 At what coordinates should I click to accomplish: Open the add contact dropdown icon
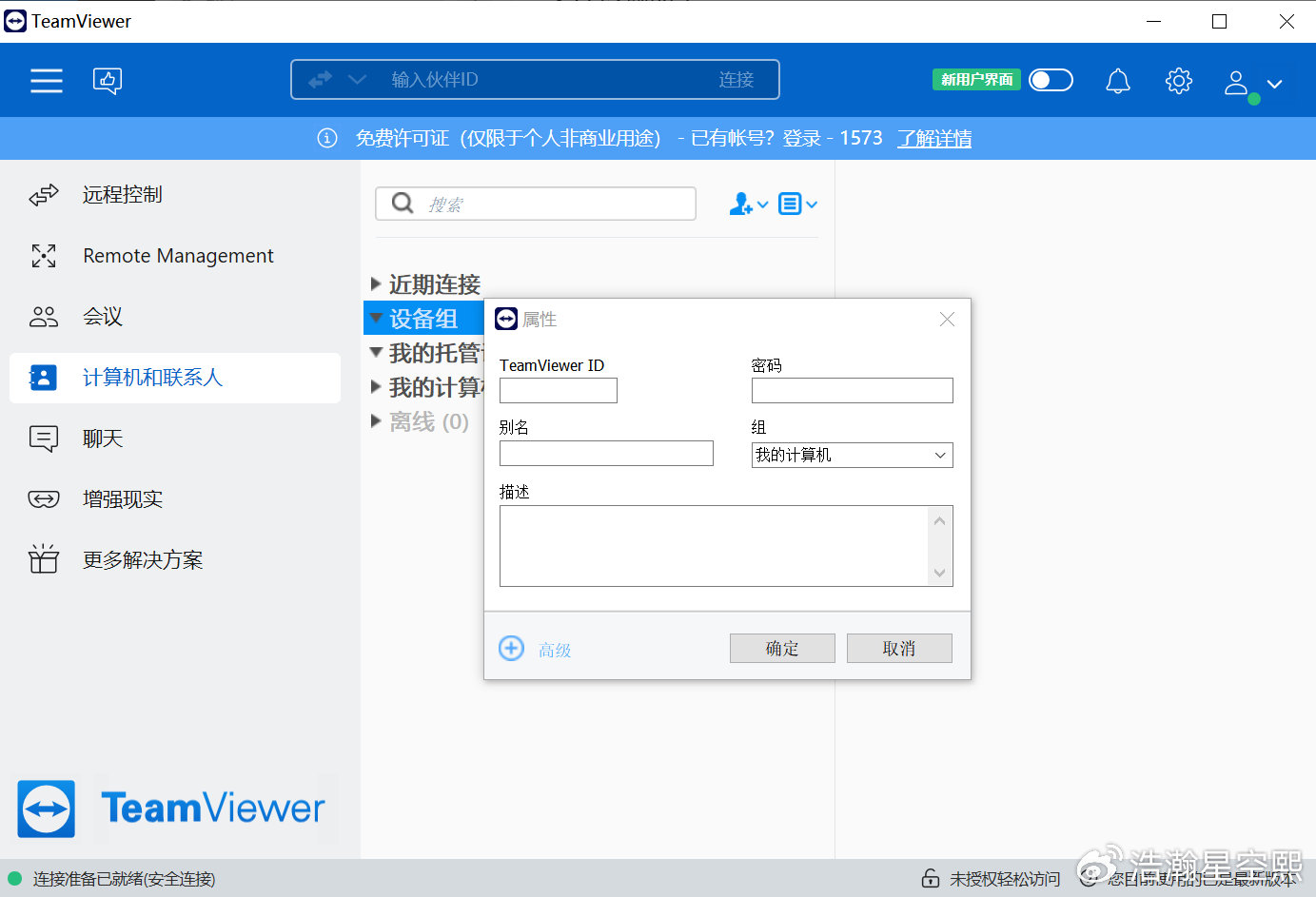click(749, 204)
